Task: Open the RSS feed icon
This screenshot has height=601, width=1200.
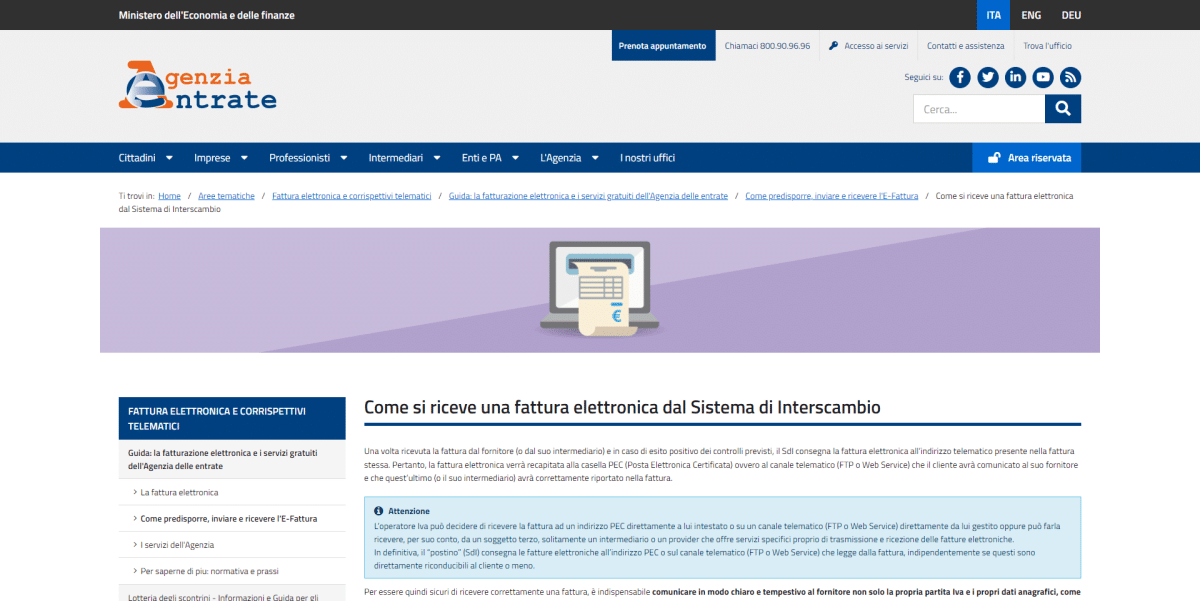Action: [x=1071, y=77]
